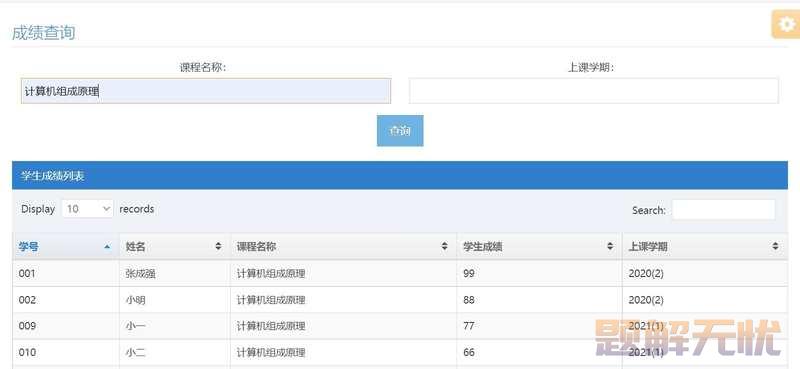Click 计算机组成原理 in row 001
The width and height of the screenshot is (800, 369).
[271, 274]
